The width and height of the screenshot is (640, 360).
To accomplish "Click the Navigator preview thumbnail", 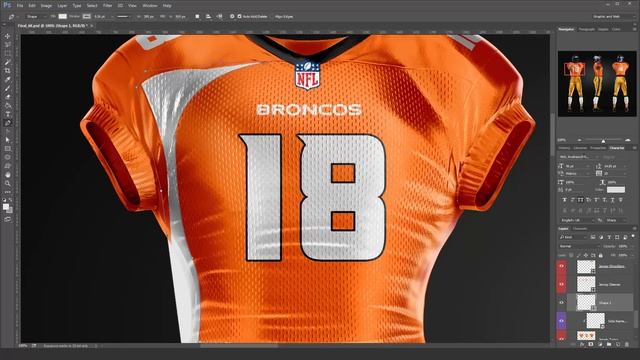I will pos(597,84).
